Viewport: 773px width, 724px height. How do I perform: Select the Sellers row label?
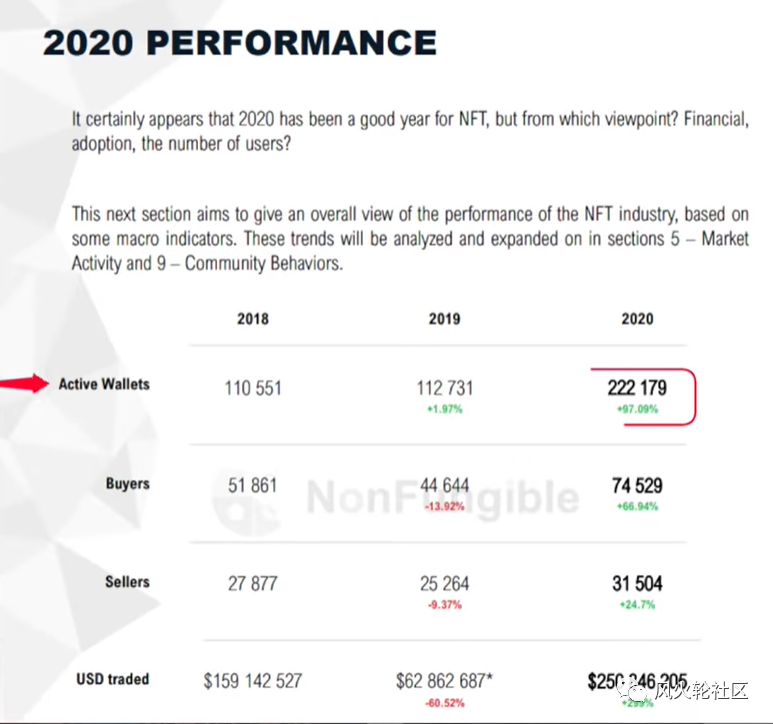point(127,581)
